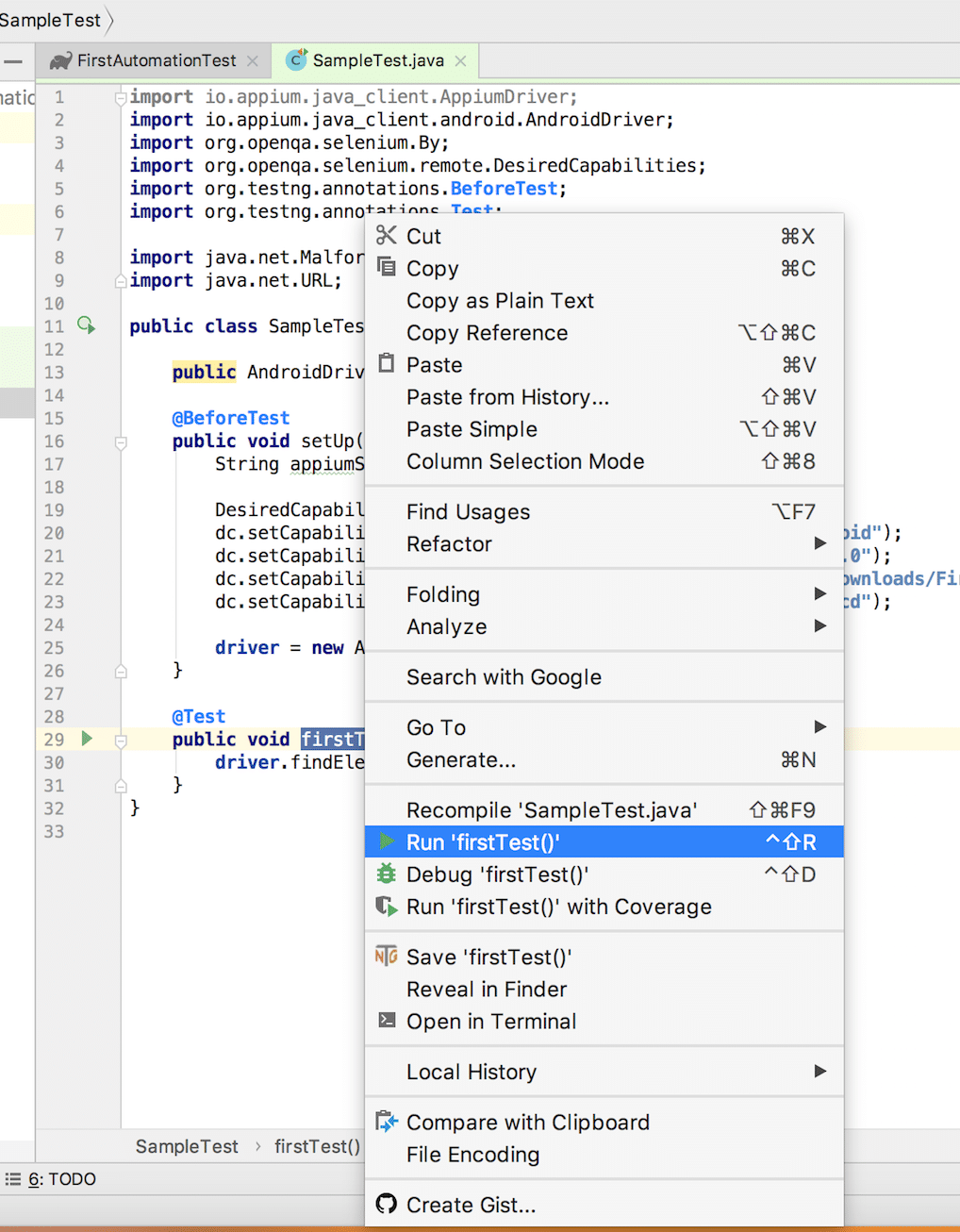Click the coverage icon beside Run with Coverage

pyautogui.click(x=386, y=907)
